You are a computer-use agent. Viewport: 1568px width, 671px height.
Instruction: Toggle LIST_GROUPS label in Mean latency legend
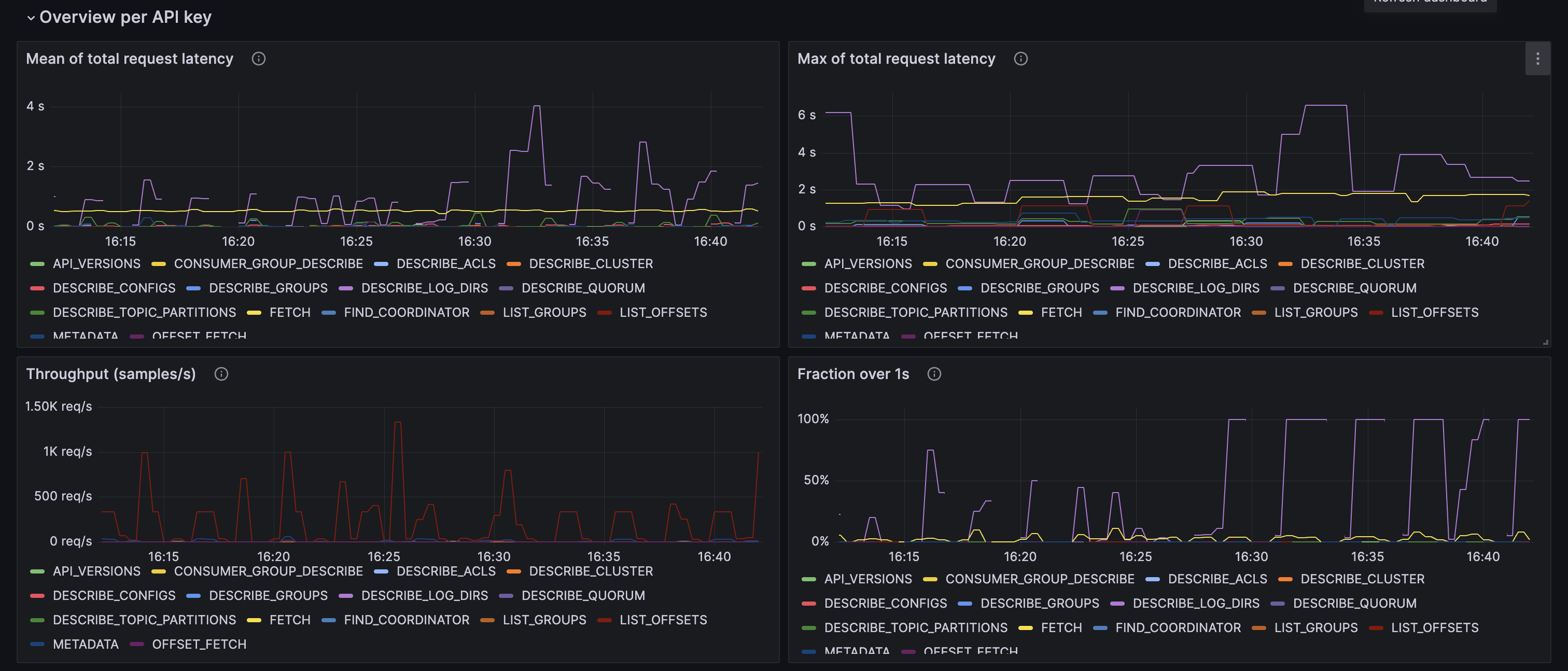click(544, 312)
